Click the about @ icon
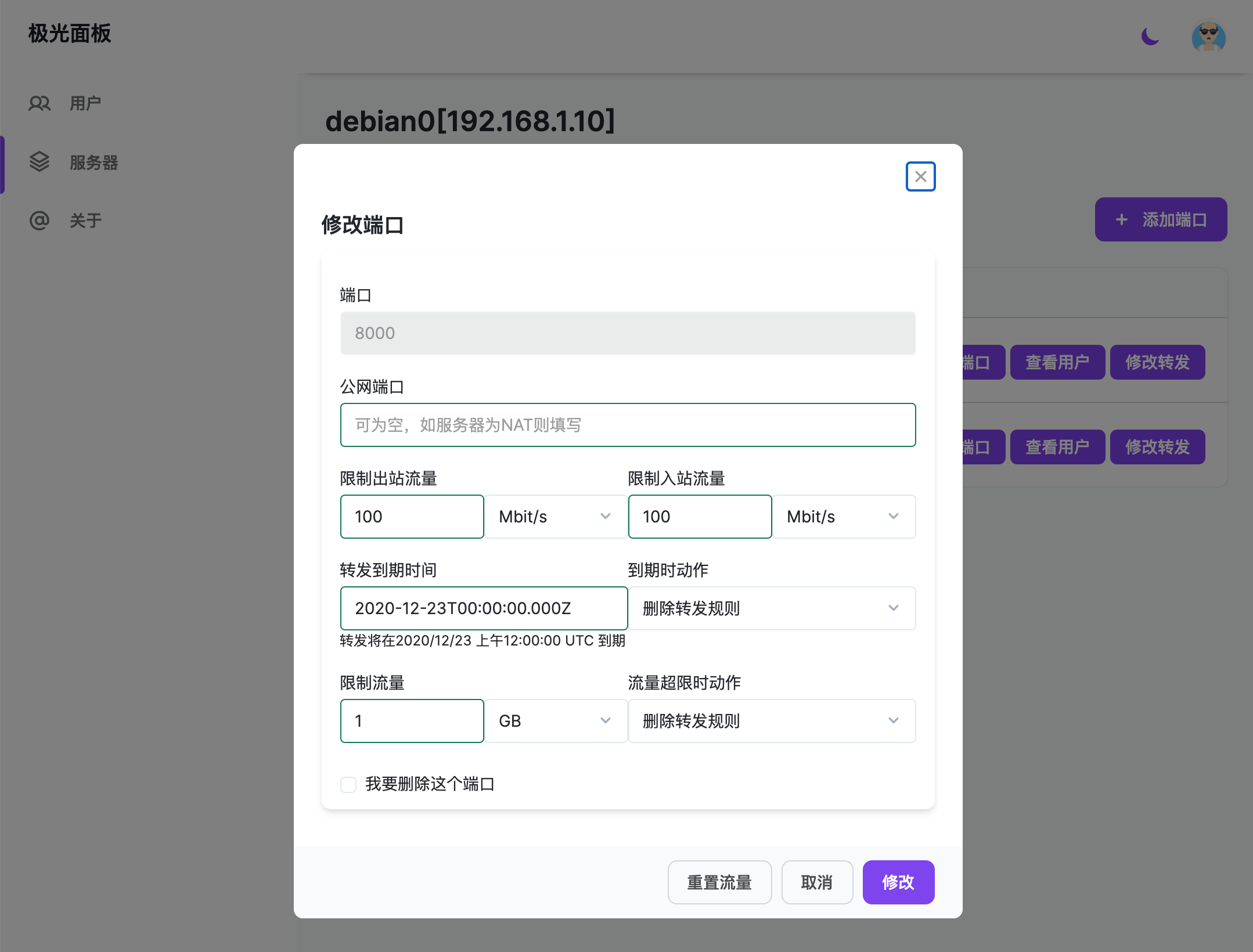 pos(39,221)
